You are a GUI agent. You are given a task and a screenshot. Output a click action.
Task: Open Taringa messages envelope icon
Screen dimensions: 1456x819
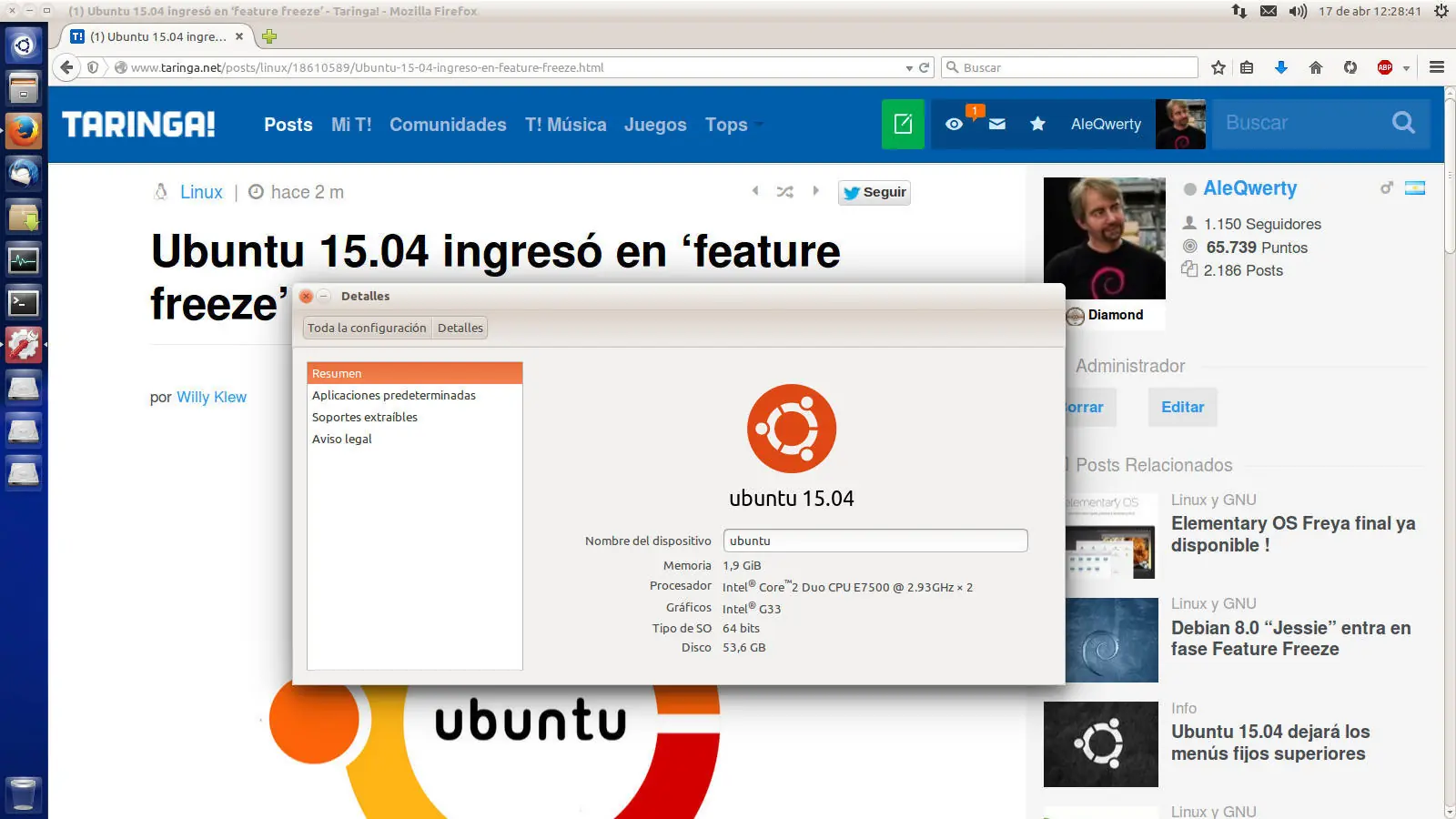(x=997, y=124)
